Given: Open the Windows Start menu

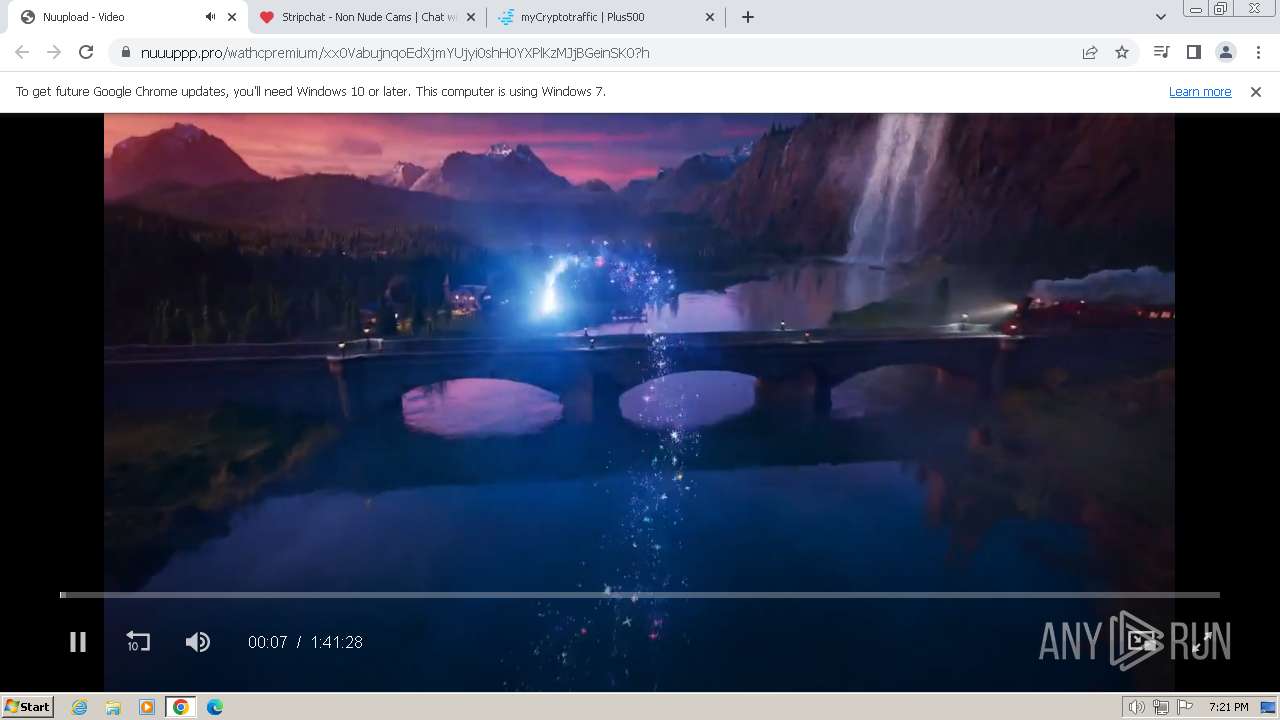Looking at the screenshot, I should point(28,706).
